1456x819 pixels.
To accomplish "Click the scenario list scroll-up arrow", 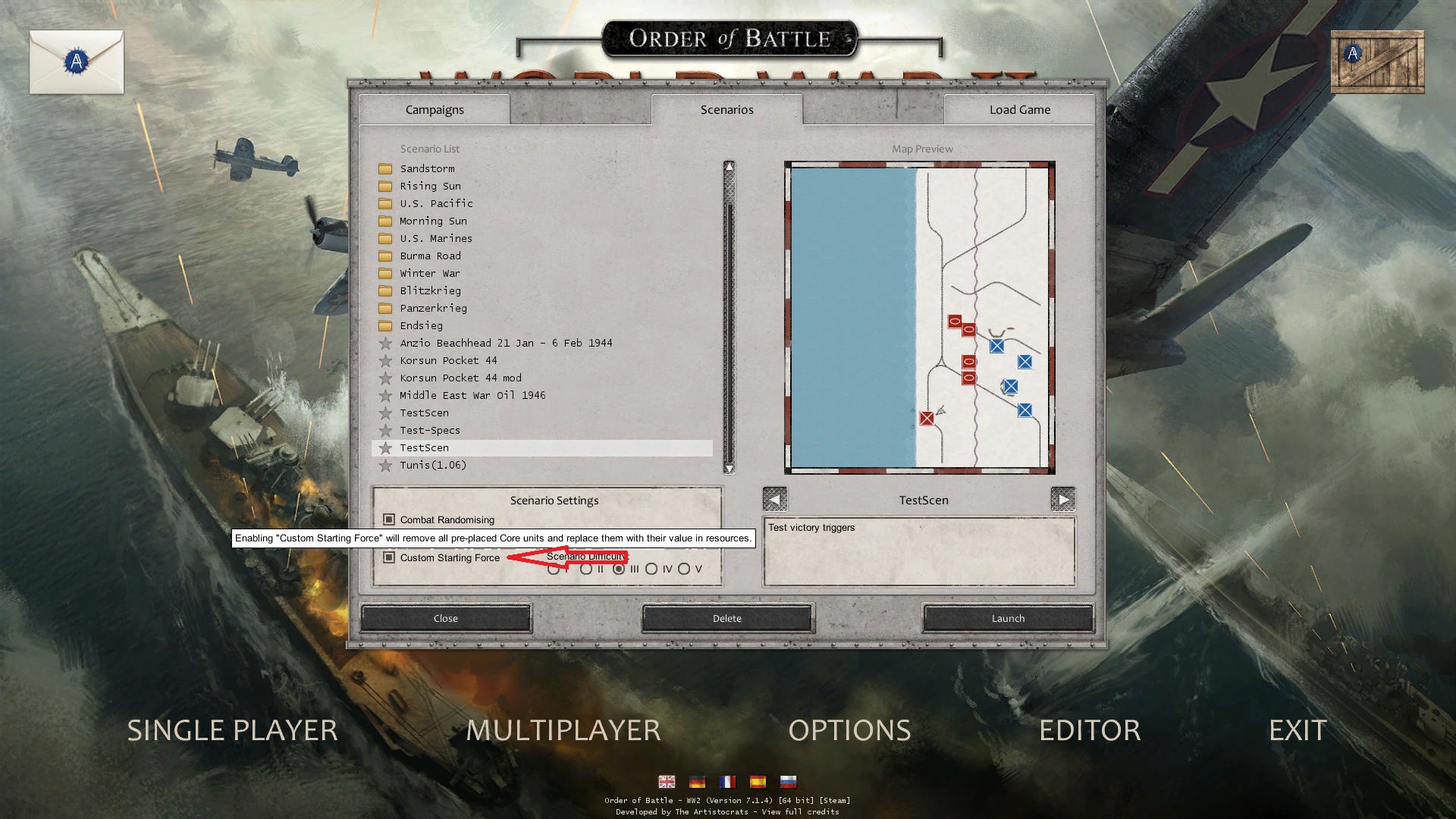I will 729,166.
